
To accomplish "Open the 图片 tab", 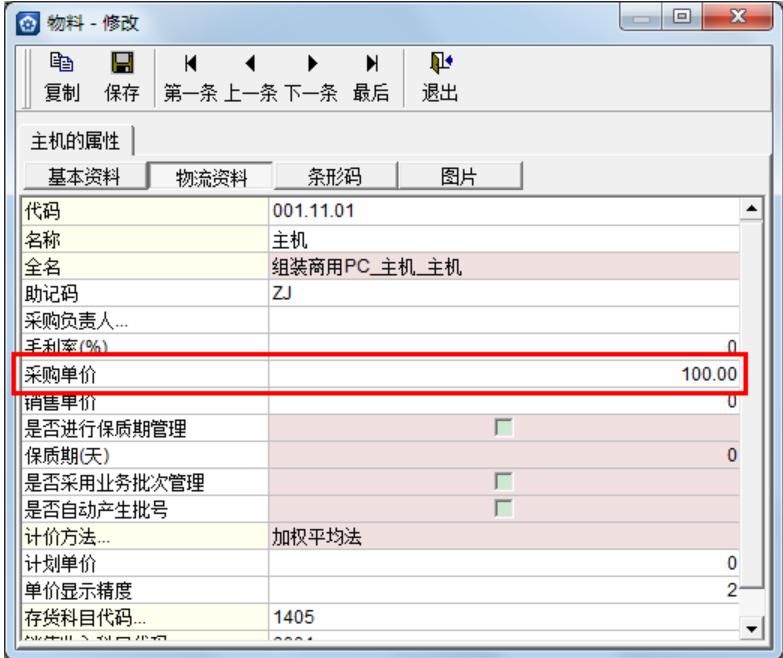I will pyautogui.click(x=459, y=176).
